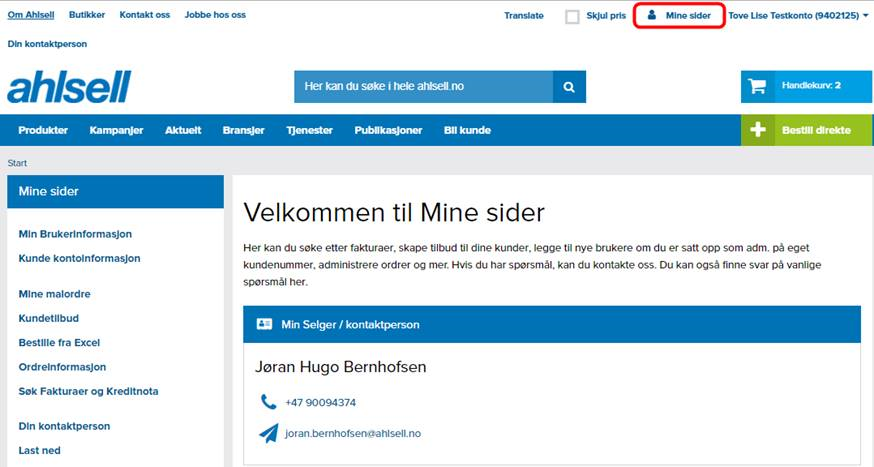Click the magnifying glass search icon

[569, 87]
